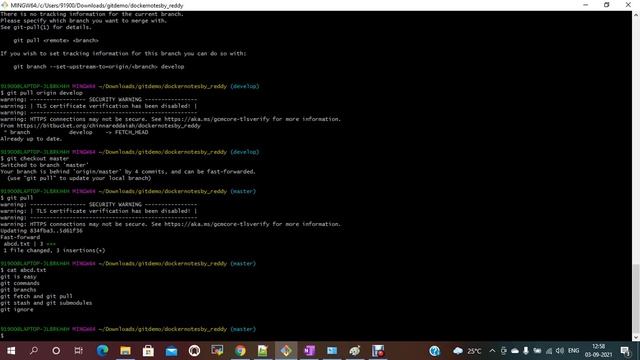This screenshot has height=360, width=640.
Task: Open Google Chrome from the taskbar
Action: pos(240,351)
